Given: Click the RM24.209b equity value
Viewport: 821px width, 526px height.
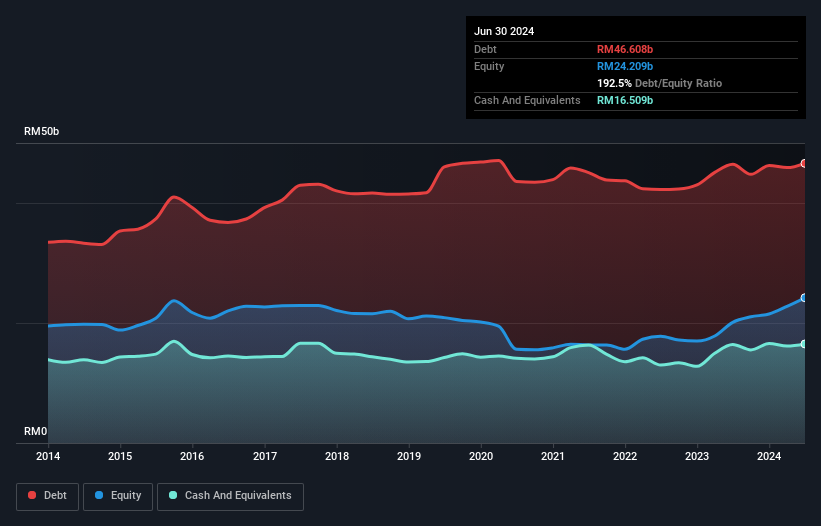Looking at the screenshot, I should coord(625,66).
